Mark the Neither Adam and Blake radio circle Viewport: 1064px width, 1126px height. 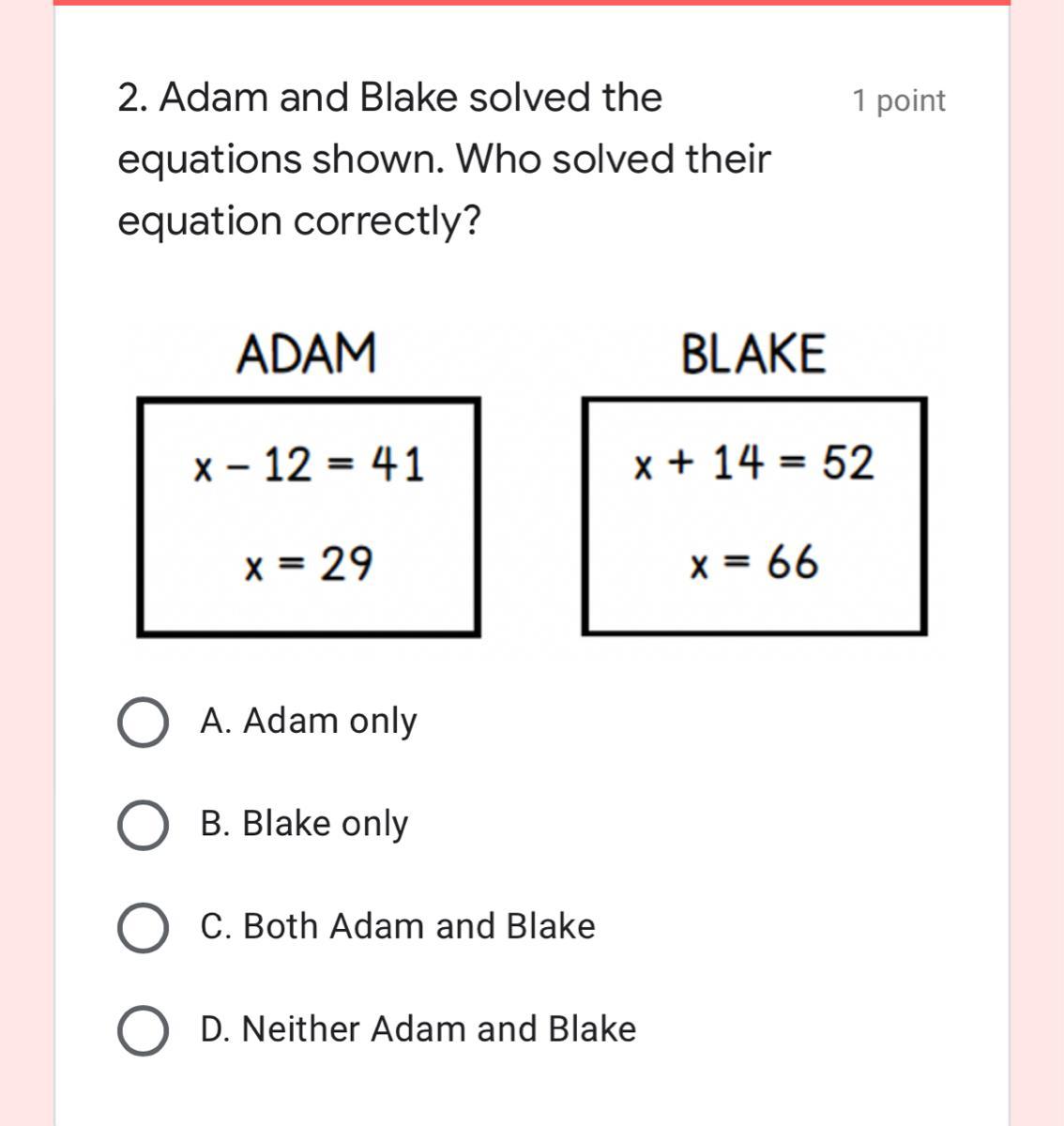[x=143, y=1030]
